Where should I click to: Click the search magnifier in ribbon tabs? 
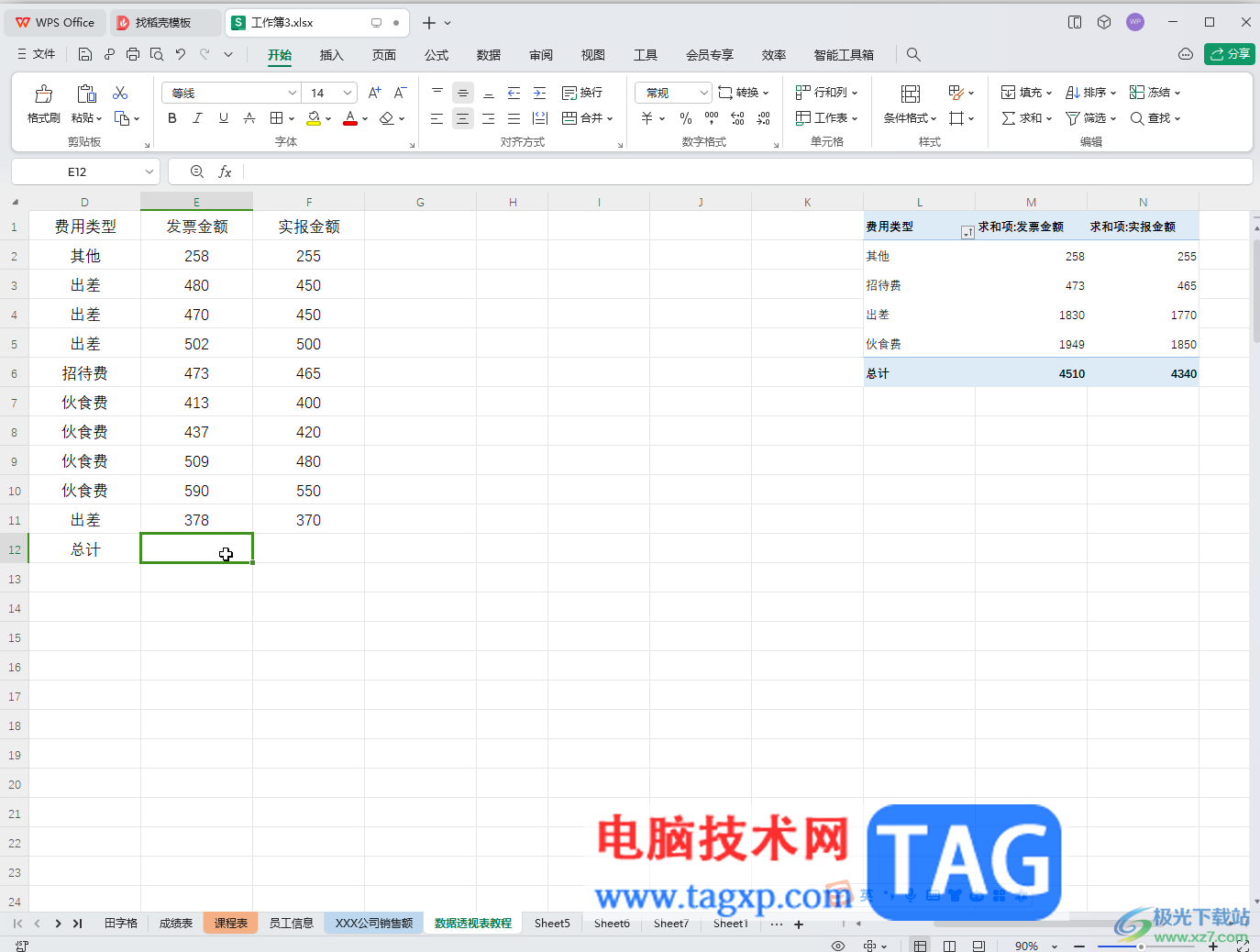tap(913, 54)
